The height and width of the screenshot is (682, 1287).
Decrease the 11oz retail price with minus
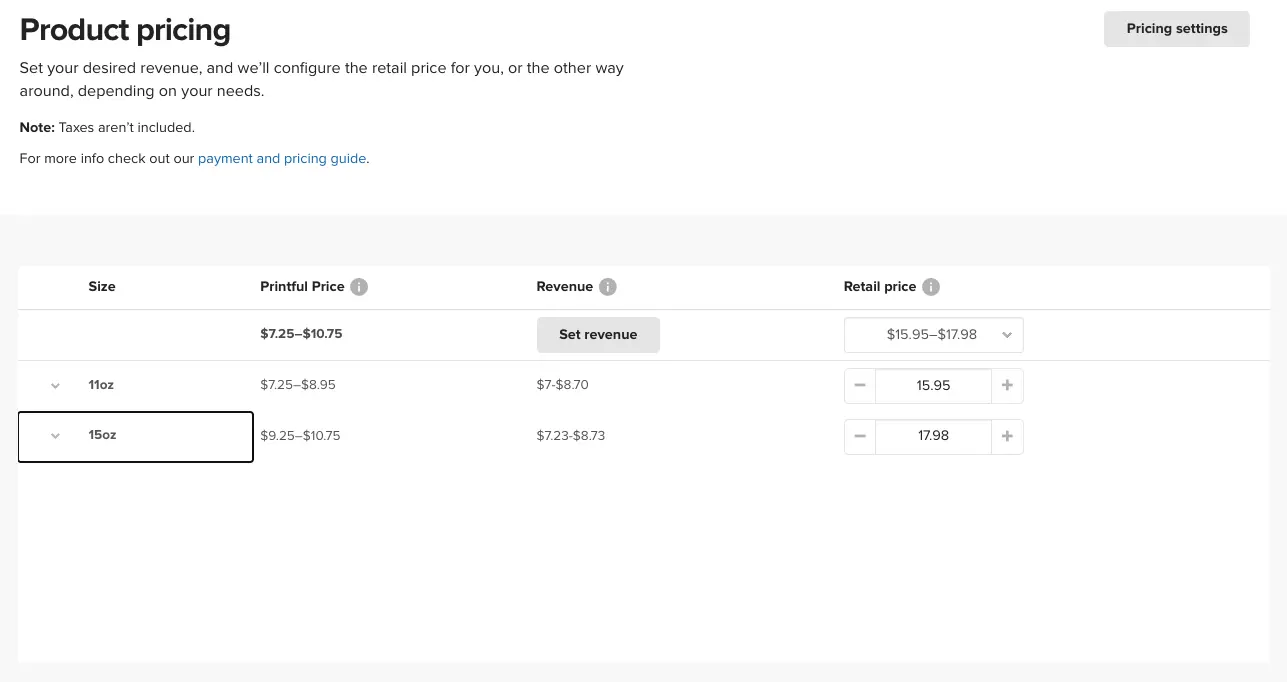pyautogui.click(x=860, y=386)
